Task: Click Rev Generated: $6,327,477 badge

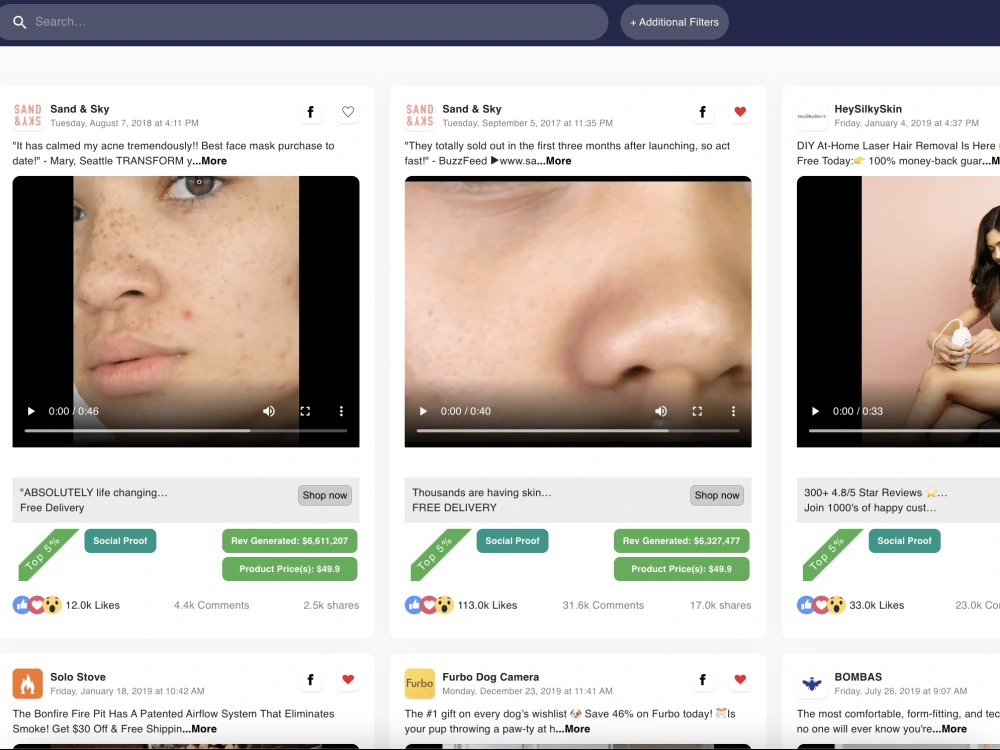Action: pyautogui.click(x=682, y=541)
